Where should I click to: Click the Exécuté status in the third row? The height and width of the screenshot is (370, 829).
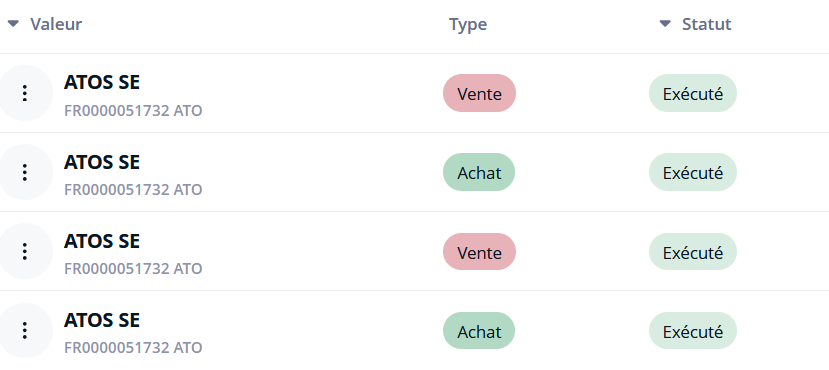693,252
